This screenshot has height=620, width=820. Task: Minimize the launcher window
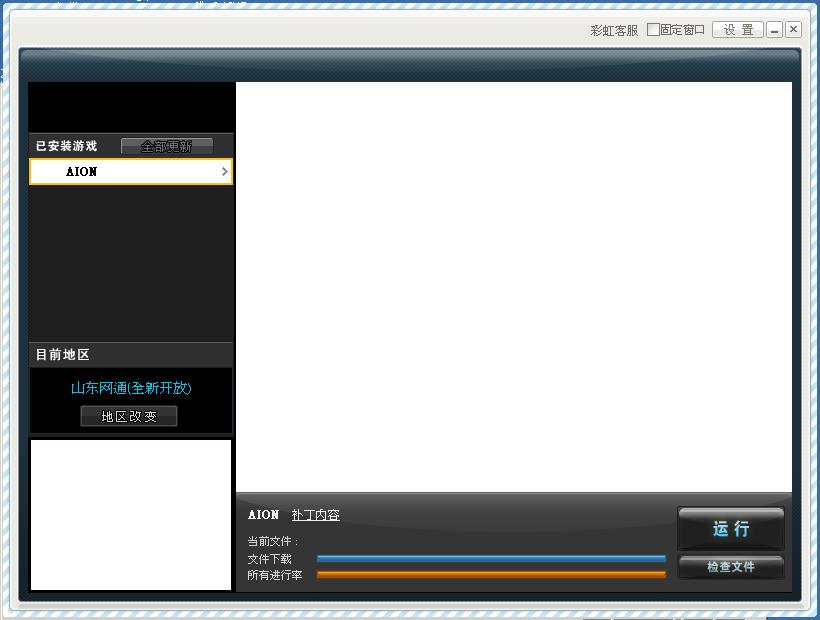(x=775, y=30)
